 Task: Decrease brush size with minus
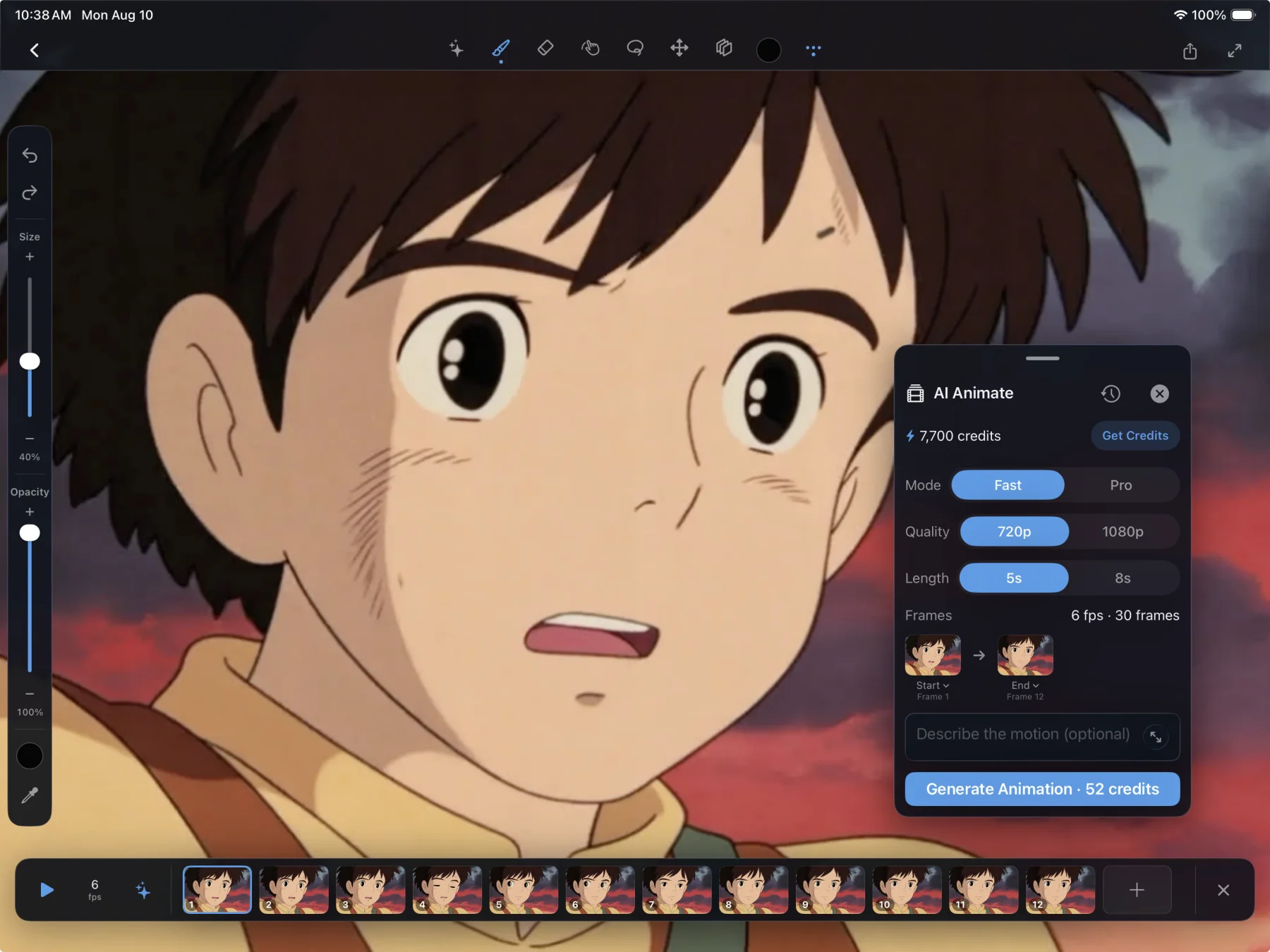(30, 439)
